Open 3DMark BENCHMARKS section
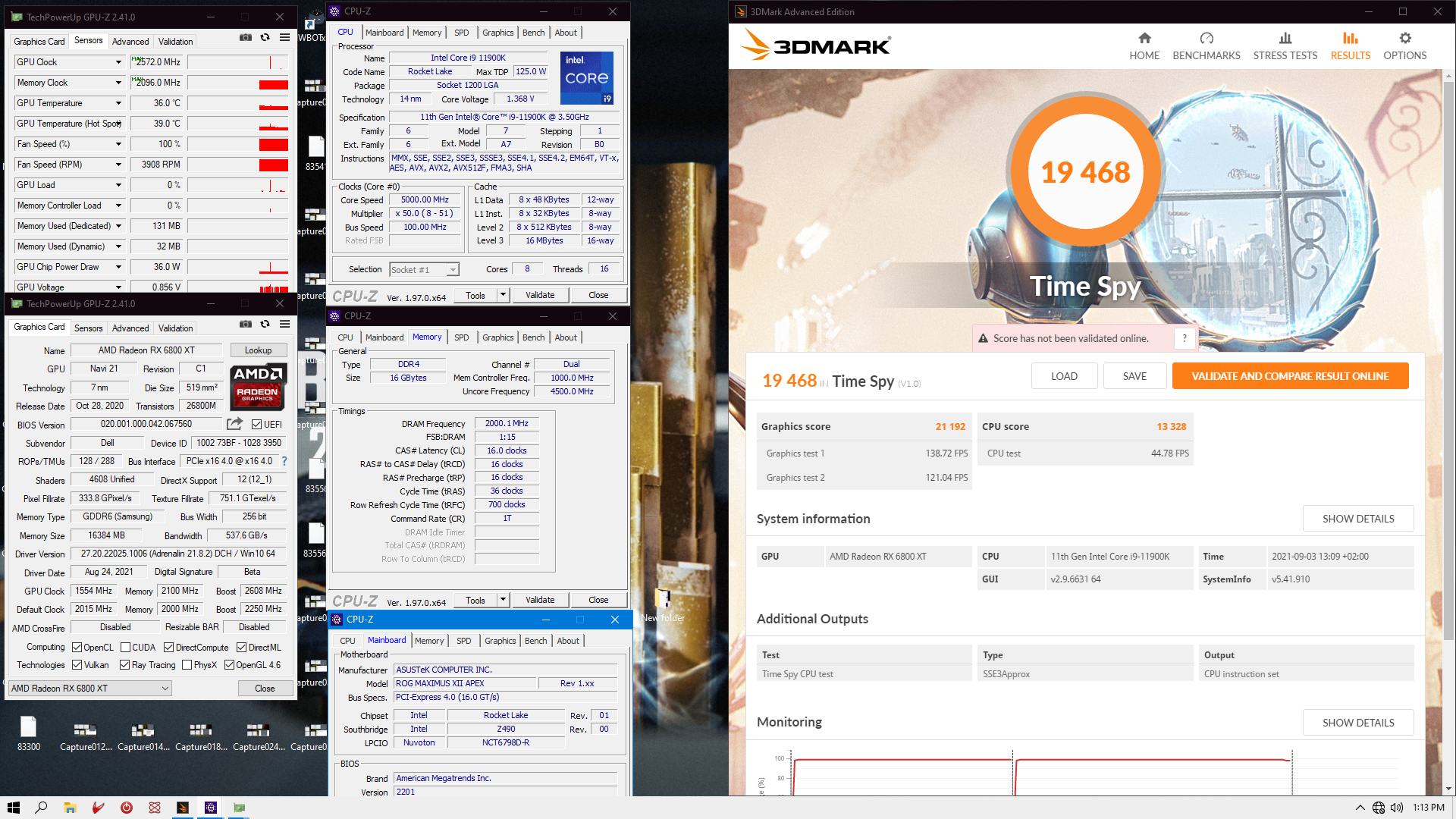1456x819 pixels. click(1206, 46)
